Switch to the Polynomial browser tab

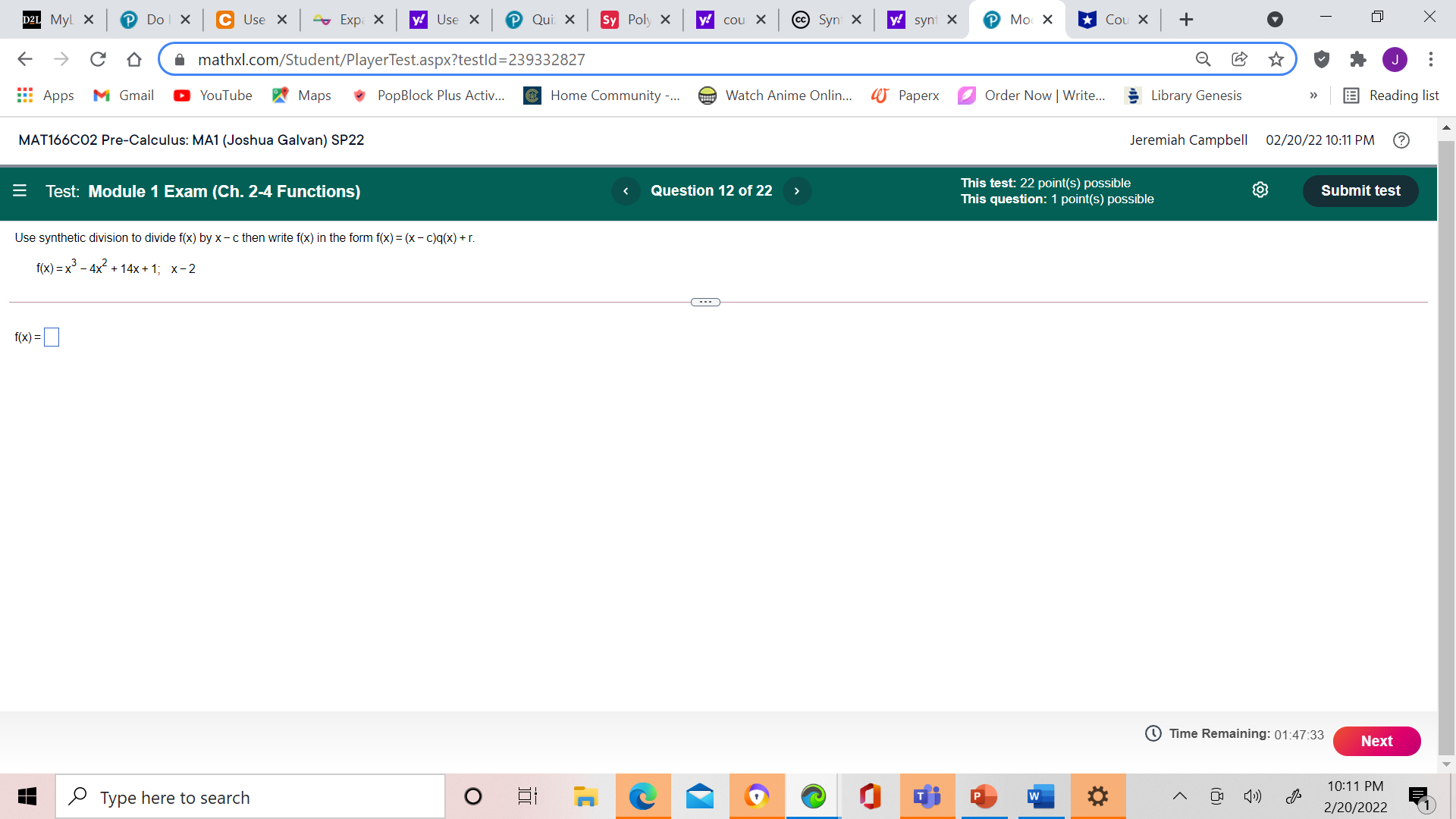click(x=641, y=19)
